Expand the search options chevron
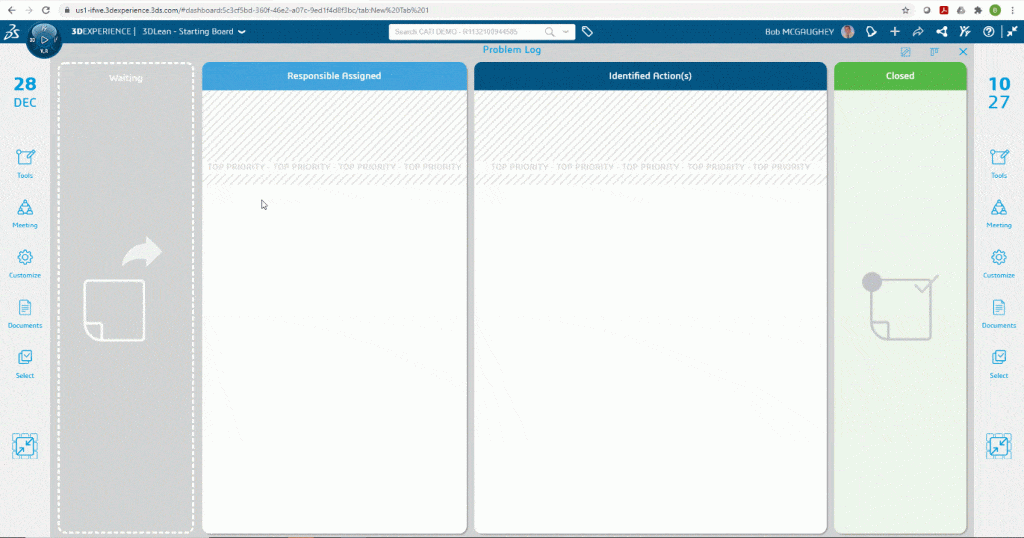Screen dimensions: 1024x538 tap(567, 32)
